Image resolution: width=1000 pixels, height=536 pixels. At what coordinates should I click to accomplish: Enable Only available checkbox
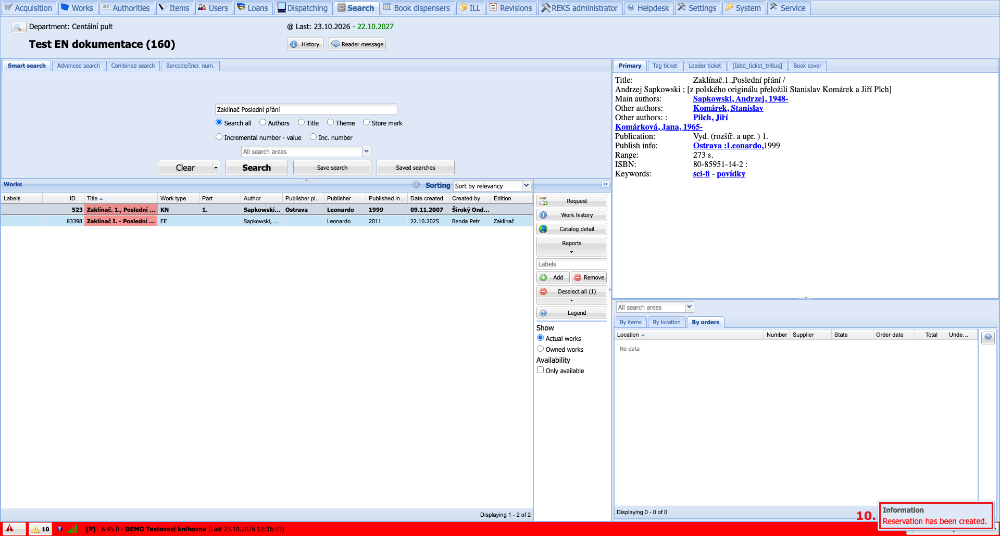(x=541, y=370)
